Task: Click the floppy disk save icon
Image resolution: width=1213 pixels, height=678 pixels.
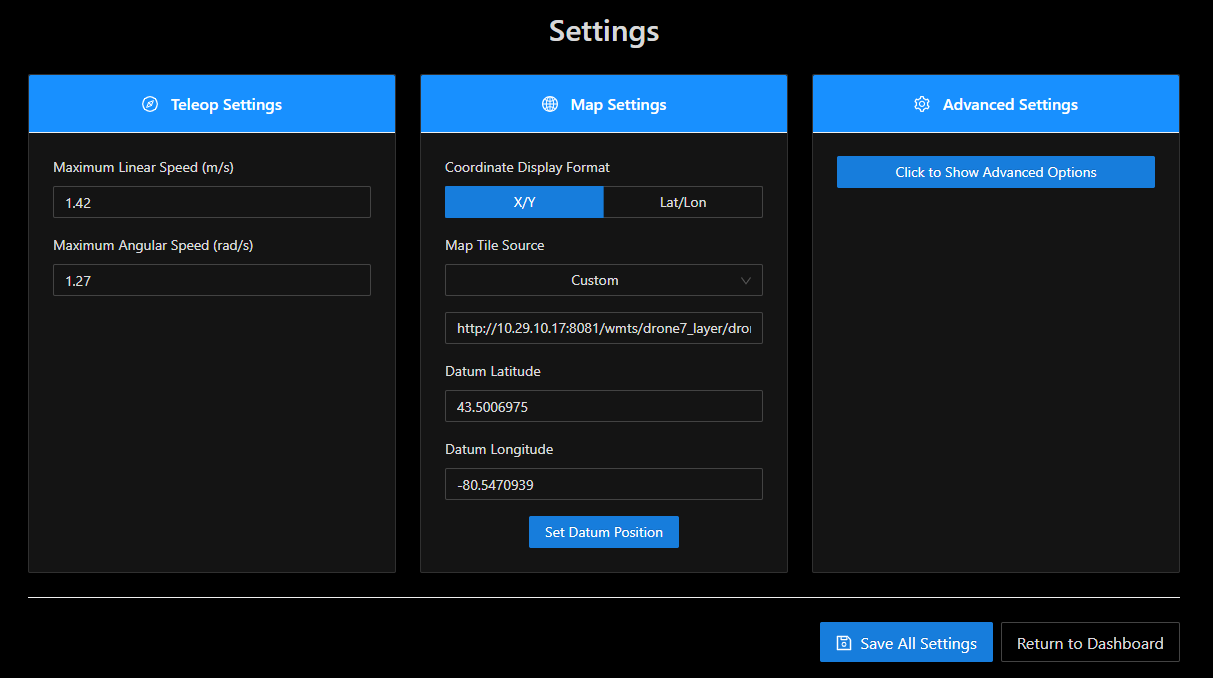Action: point(844,643)
